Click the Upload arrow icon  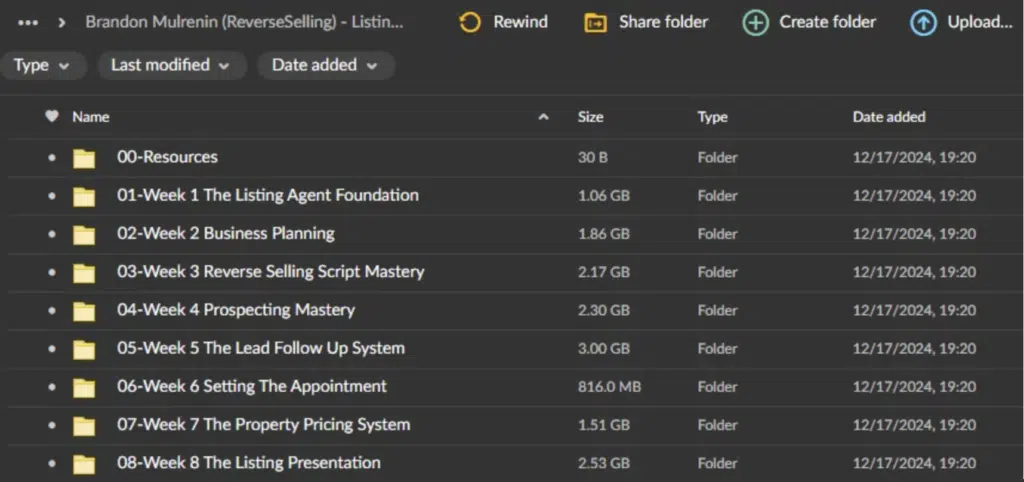pos(923,24)
